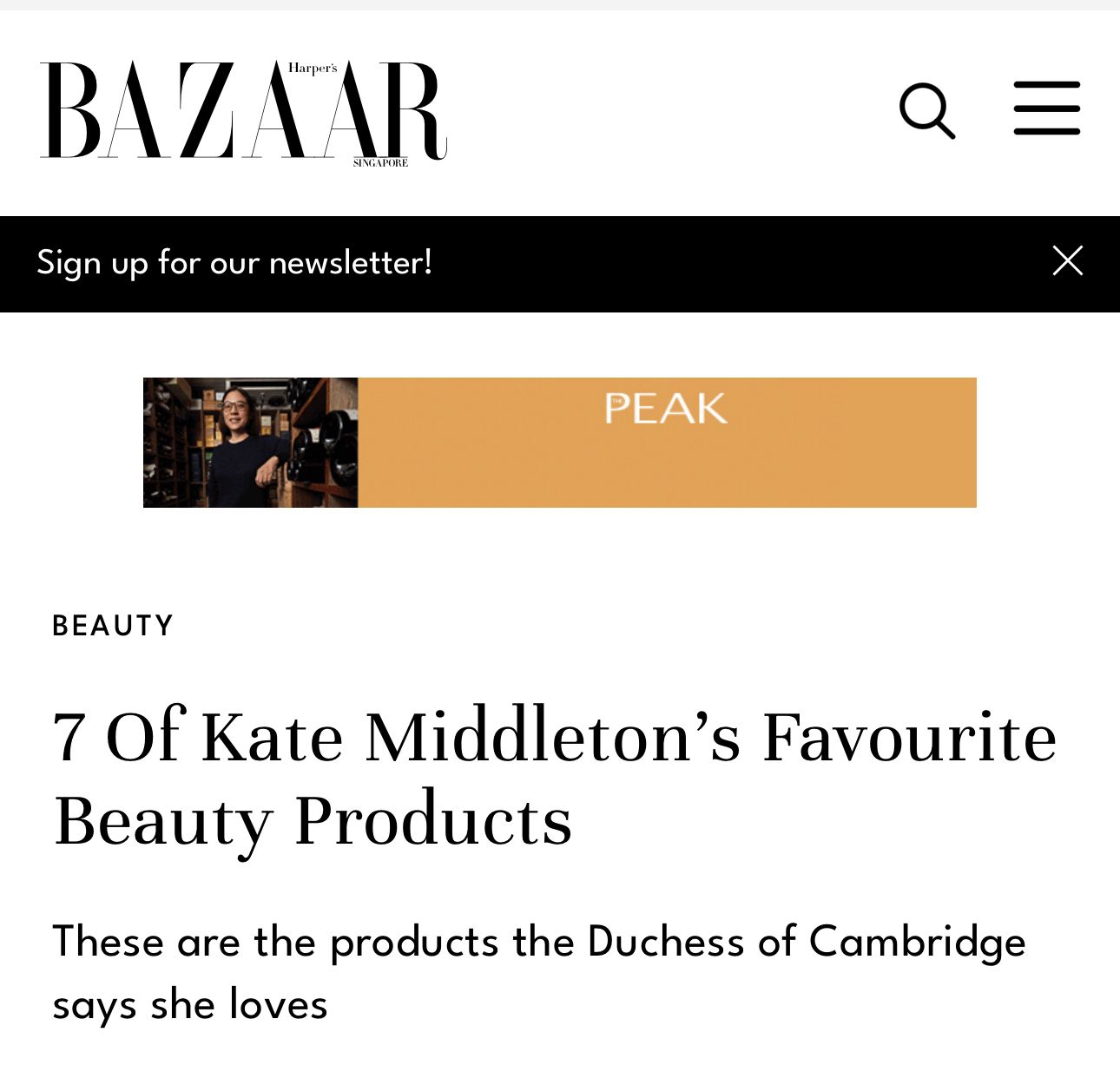
Task: Click the letter B of the BAZAAR logo
Action: tap(71, 111)
